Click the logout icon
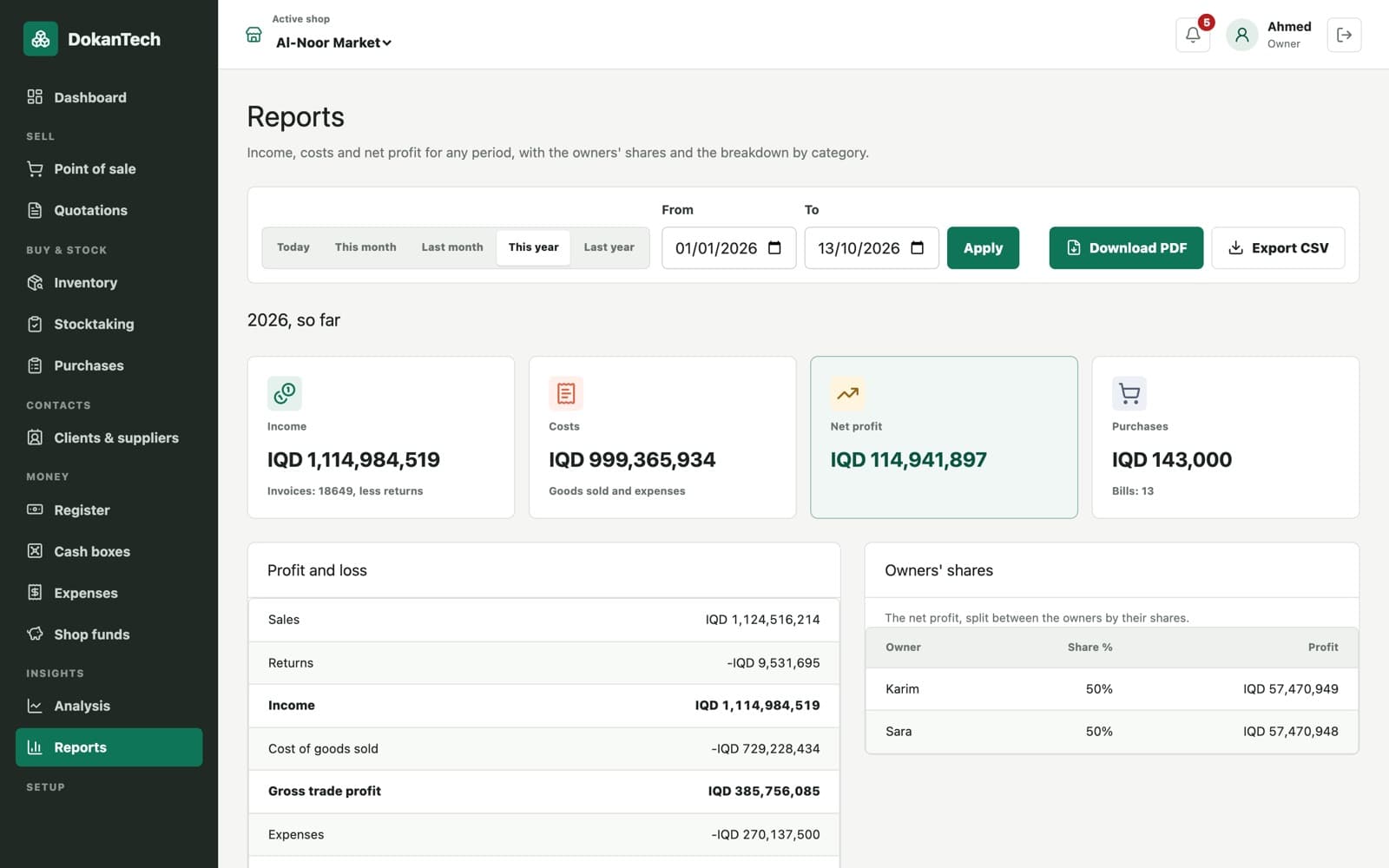The height and width of the screenshot is (868, 1389). click(1344, 35)
